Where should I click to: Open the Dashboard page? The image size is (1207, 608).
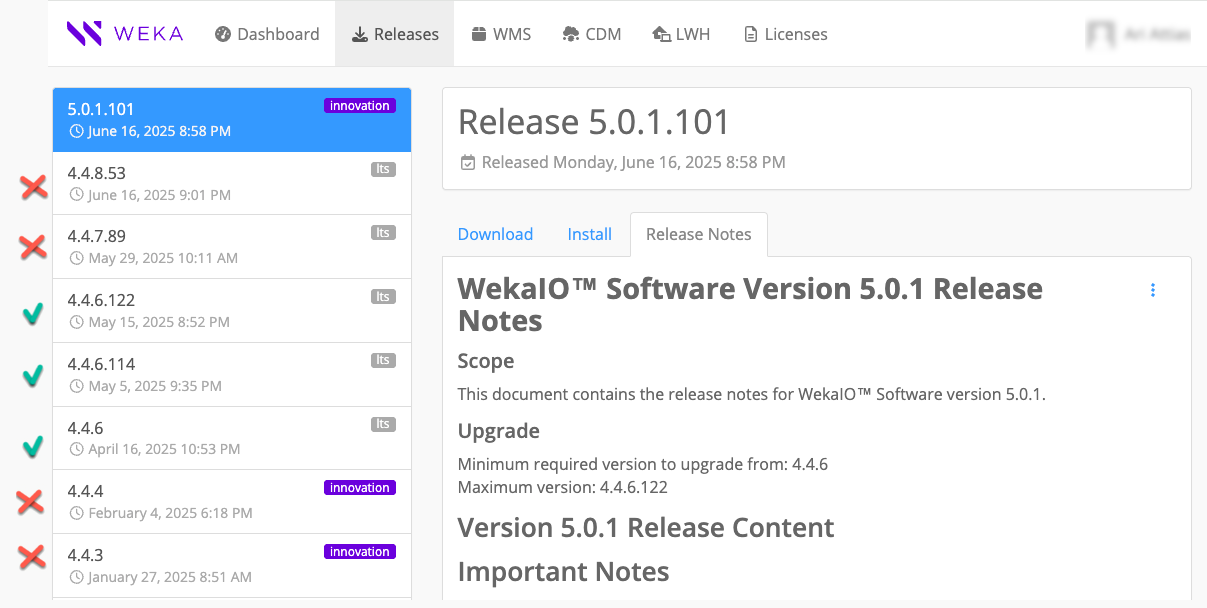tap(267, 34)
